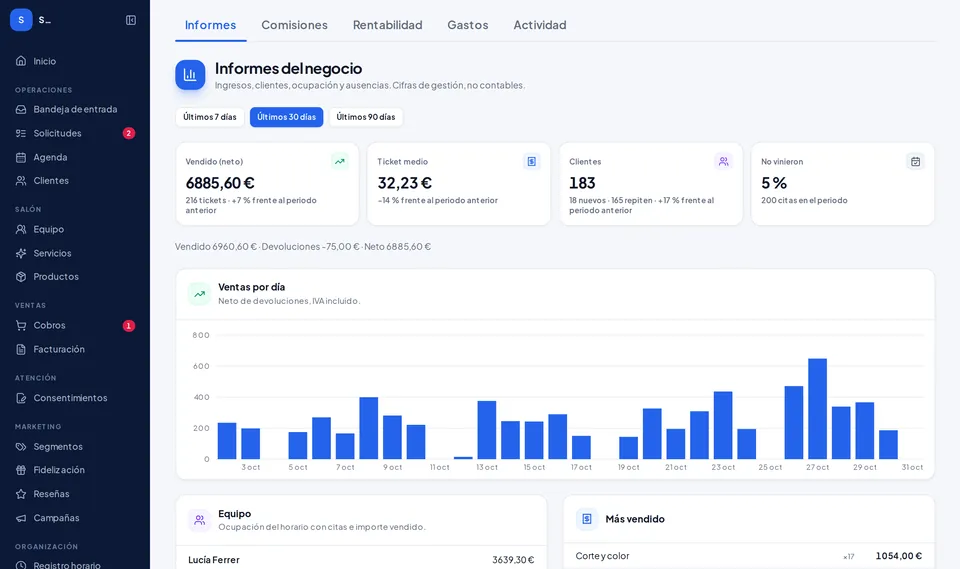This screenshot has height=569, width=960.
Task: Open the Rentabilidad tab
Action: point(388,25)
